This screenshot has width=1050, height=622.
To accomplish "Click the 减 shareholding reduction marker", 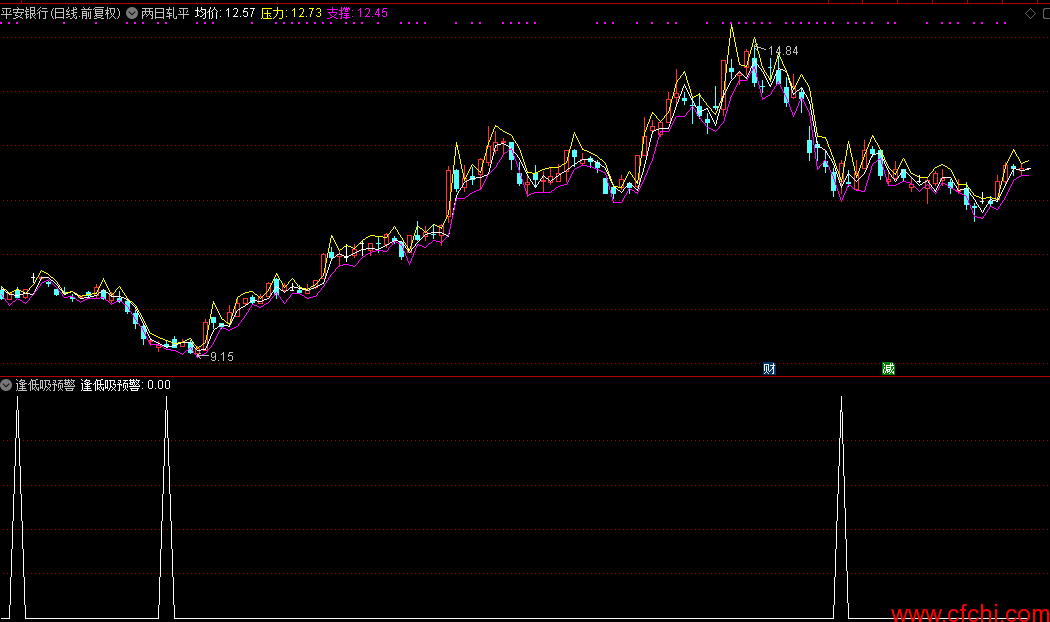I will [889, 368].
